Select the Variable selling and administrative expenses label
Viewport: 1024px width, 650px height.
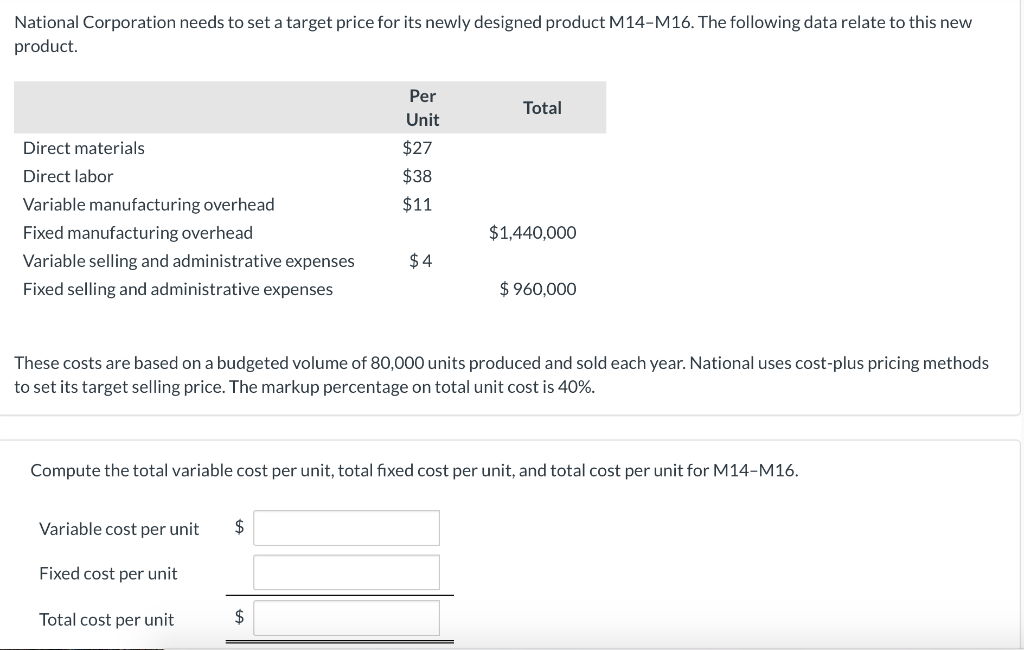click(189, 260)
